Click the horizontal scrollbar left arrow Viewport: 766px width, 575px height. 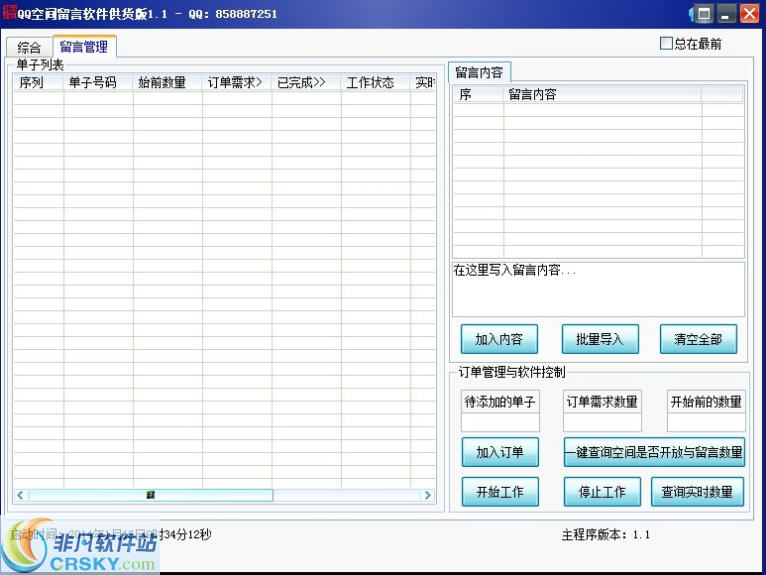[20, 495]
